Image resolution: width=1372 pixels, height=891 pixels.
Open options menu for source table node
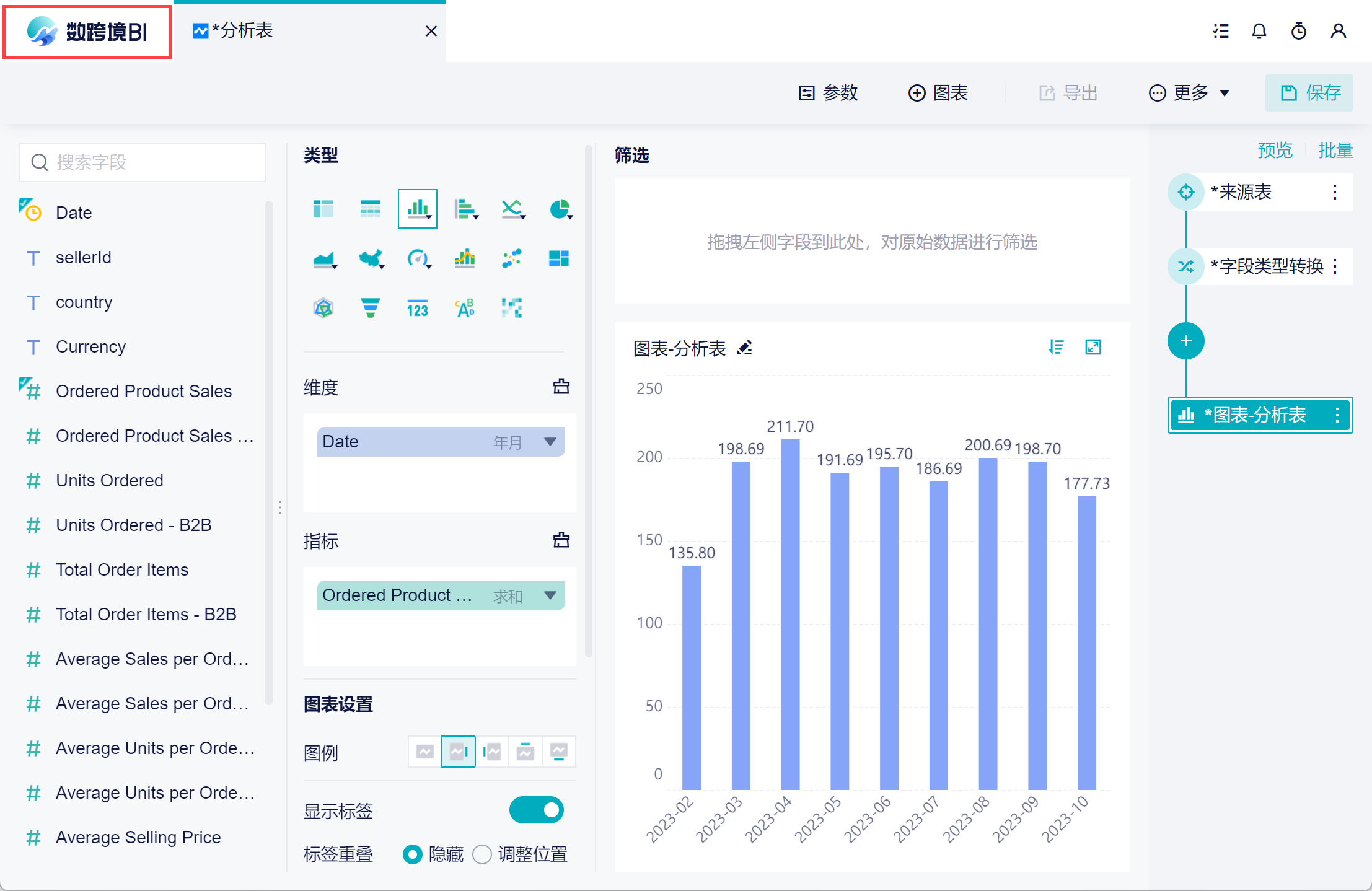pos(1335,192)
